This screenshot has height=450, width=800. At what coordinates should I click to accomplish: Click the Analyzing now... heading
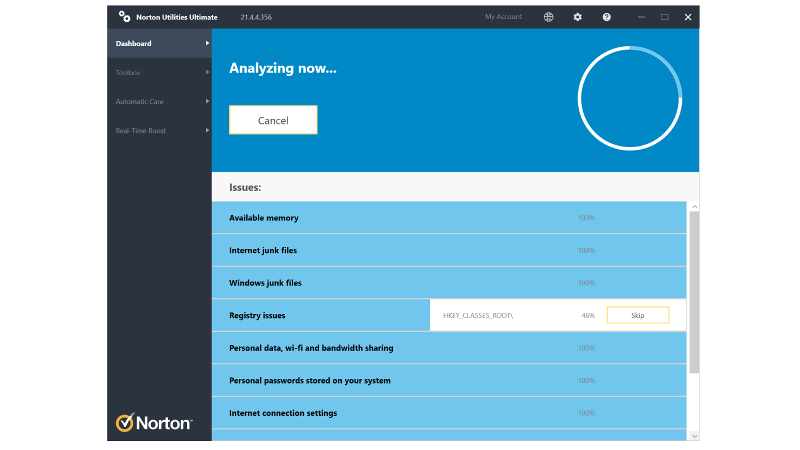tap(283, 68)
